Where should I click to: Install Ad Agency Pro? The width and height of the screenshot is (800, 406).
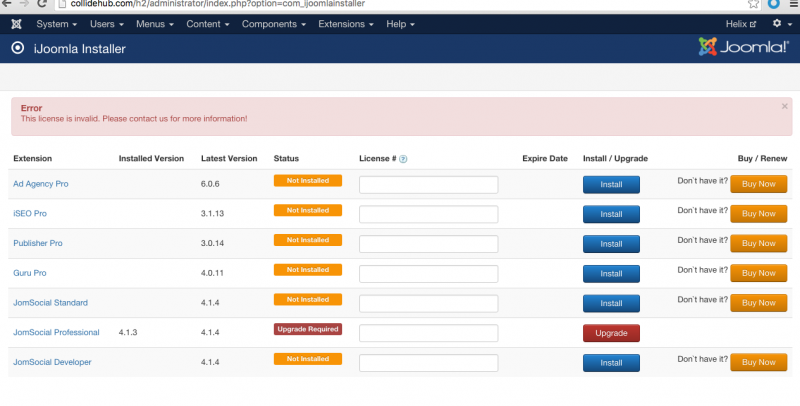pyautogui.click(x=611, y=185)
